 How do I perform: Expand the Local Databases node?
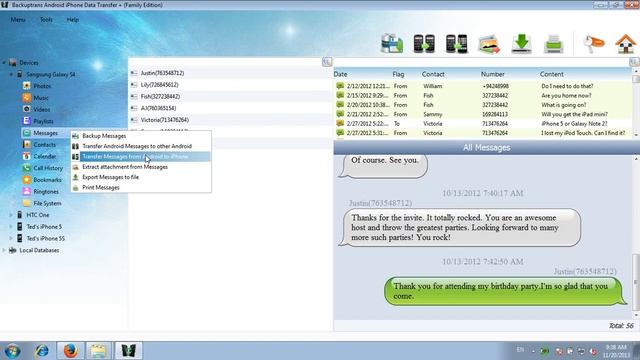4,250
